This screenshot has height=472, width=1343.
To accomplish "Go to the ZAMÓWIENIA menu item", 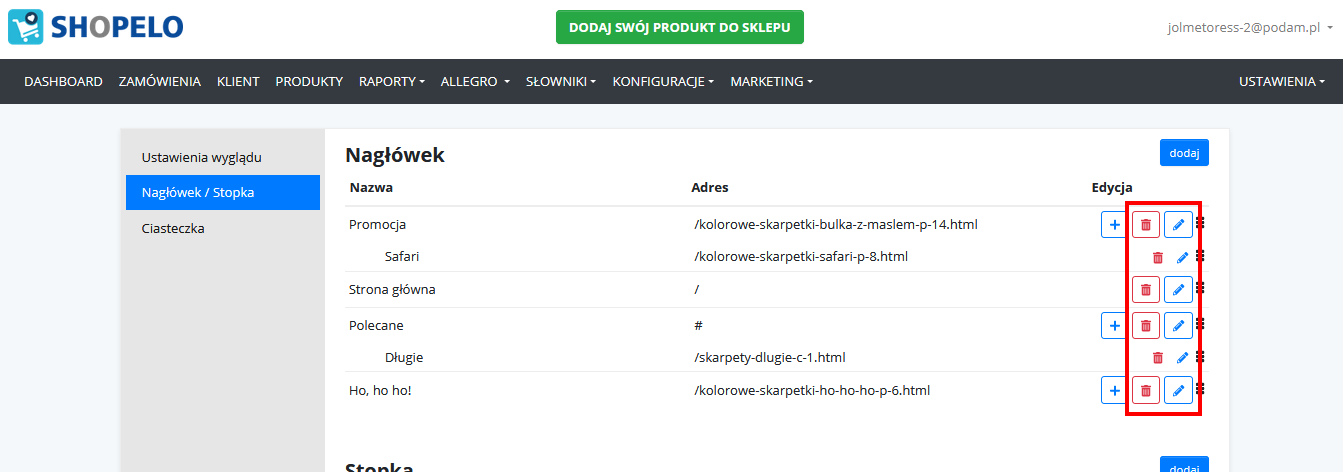I will tap(160, 82).
